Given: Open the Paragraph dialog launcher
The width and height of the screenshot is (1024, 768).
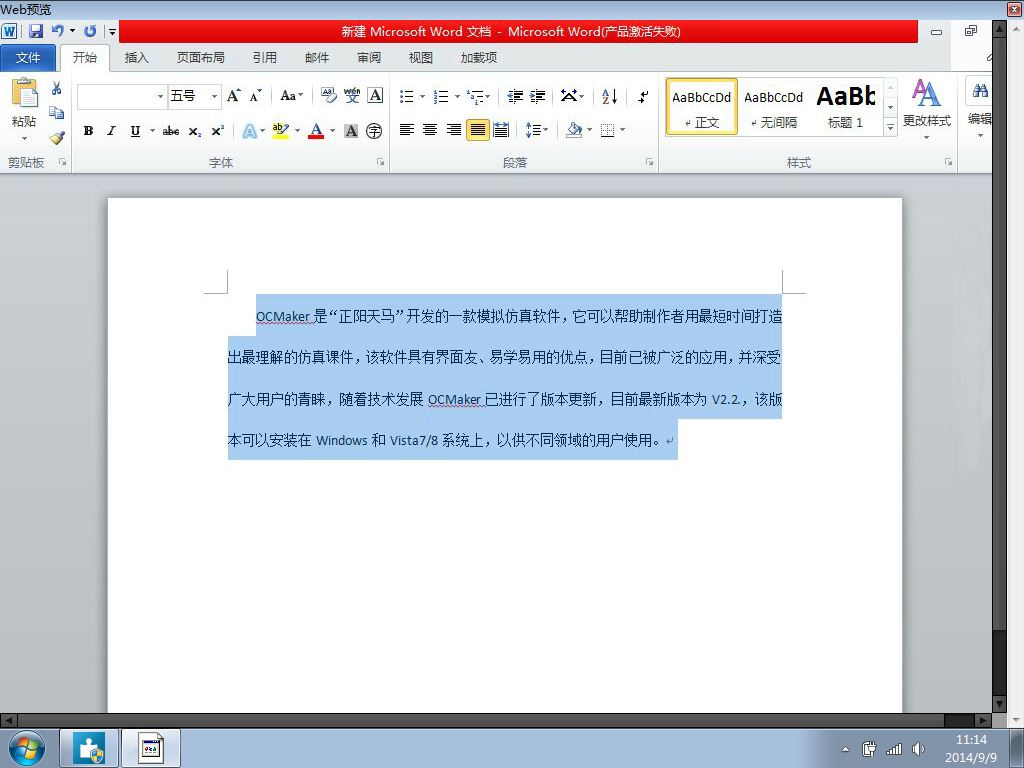Looking at the screenshot, I should (x=649, y=162).
